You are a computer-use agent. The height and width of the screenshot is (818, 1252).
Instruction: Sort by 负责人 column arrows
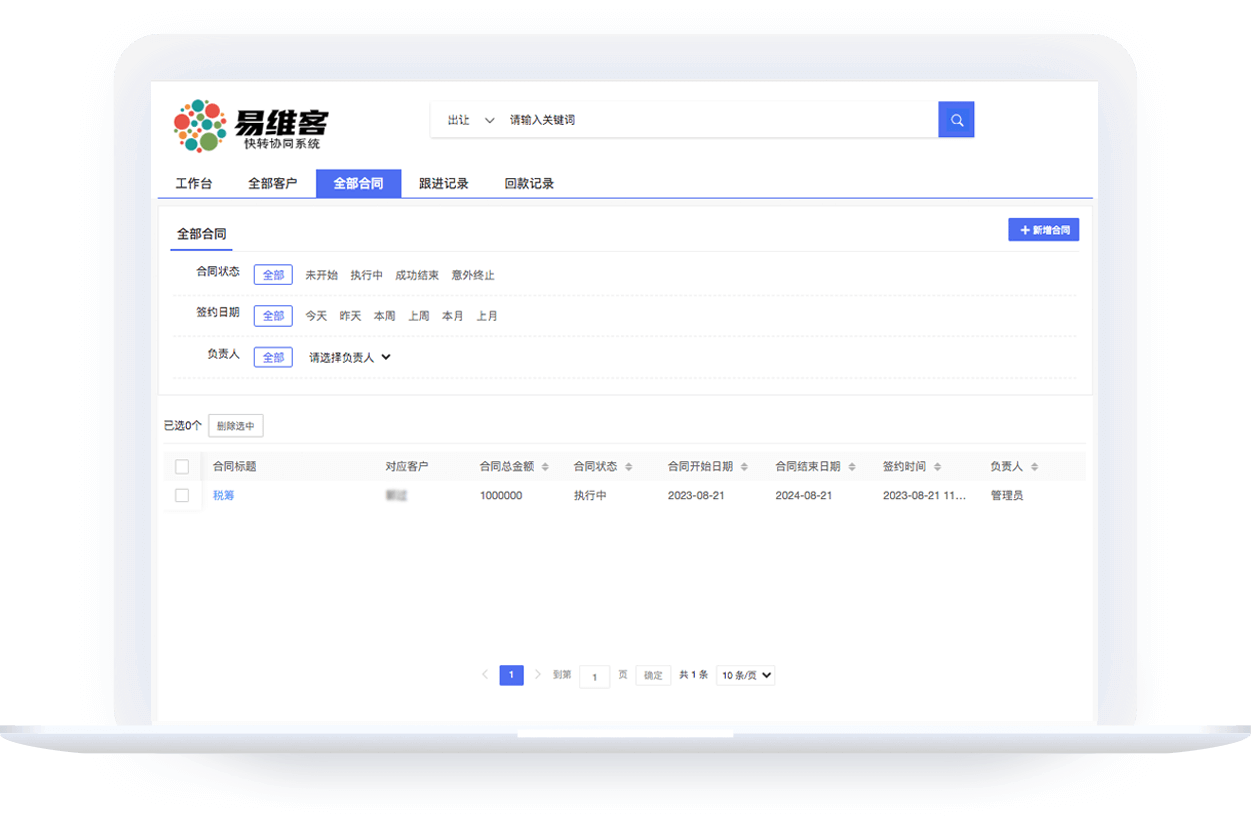click(1034, 467)
